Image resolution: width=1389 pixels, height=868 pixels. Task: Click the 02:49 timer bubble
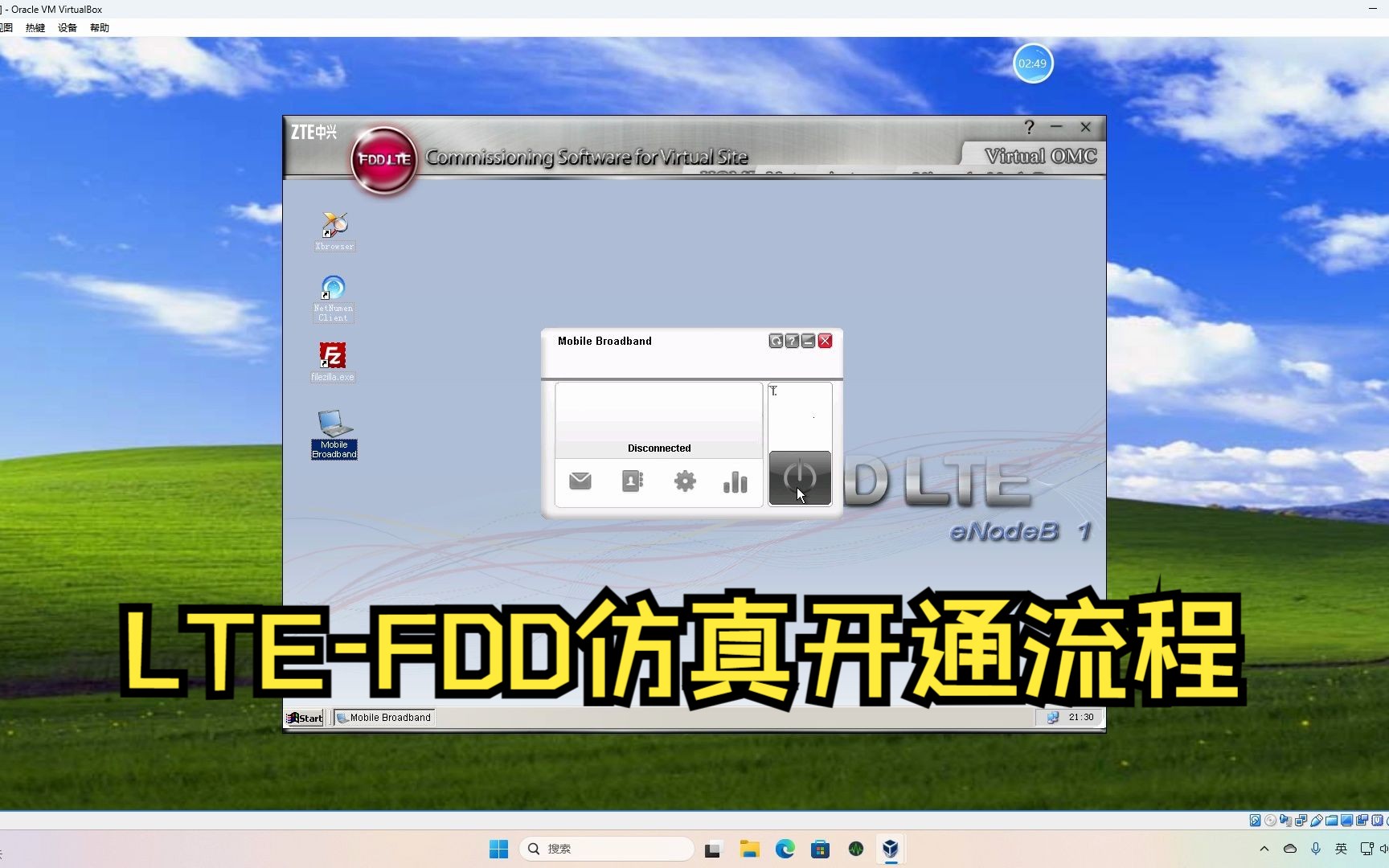(x=1033, y=63)
